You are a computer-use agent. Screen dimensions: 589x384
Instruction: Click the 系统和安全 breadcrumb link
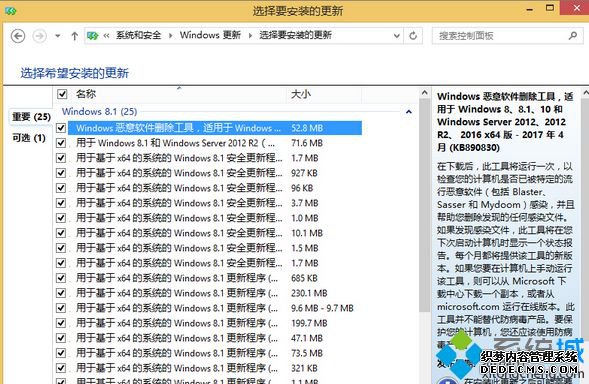pyautogui.click(x=138, y=35)
